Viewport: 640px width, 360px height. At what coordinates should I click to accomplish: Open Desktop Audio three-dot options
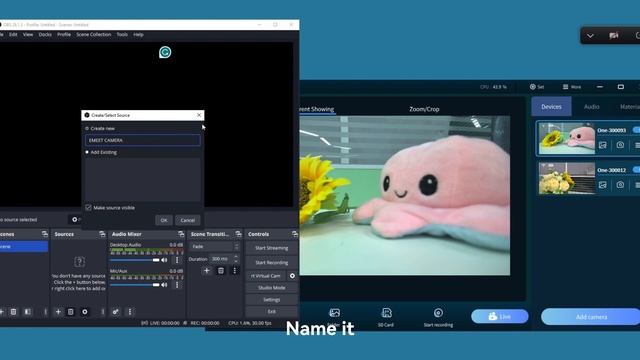pos(177,260)
